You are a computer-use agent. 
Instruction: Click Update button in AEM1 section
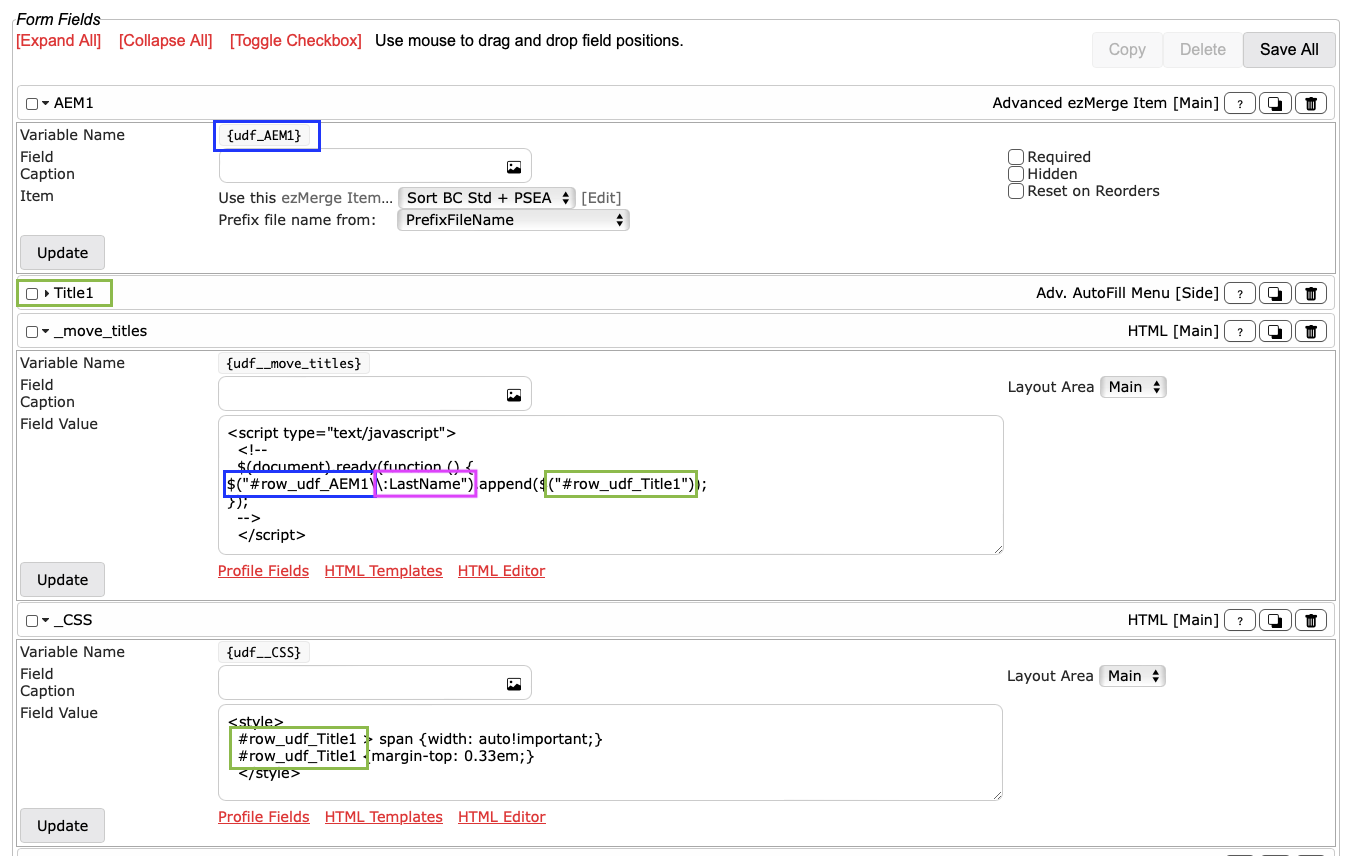point(62,253)
